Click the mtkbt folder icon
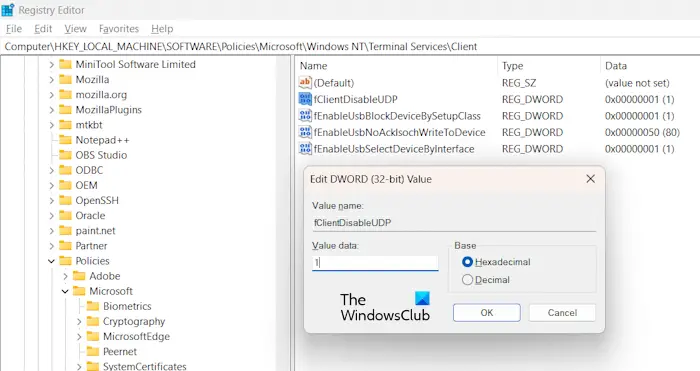 click(x=65, y=125)
